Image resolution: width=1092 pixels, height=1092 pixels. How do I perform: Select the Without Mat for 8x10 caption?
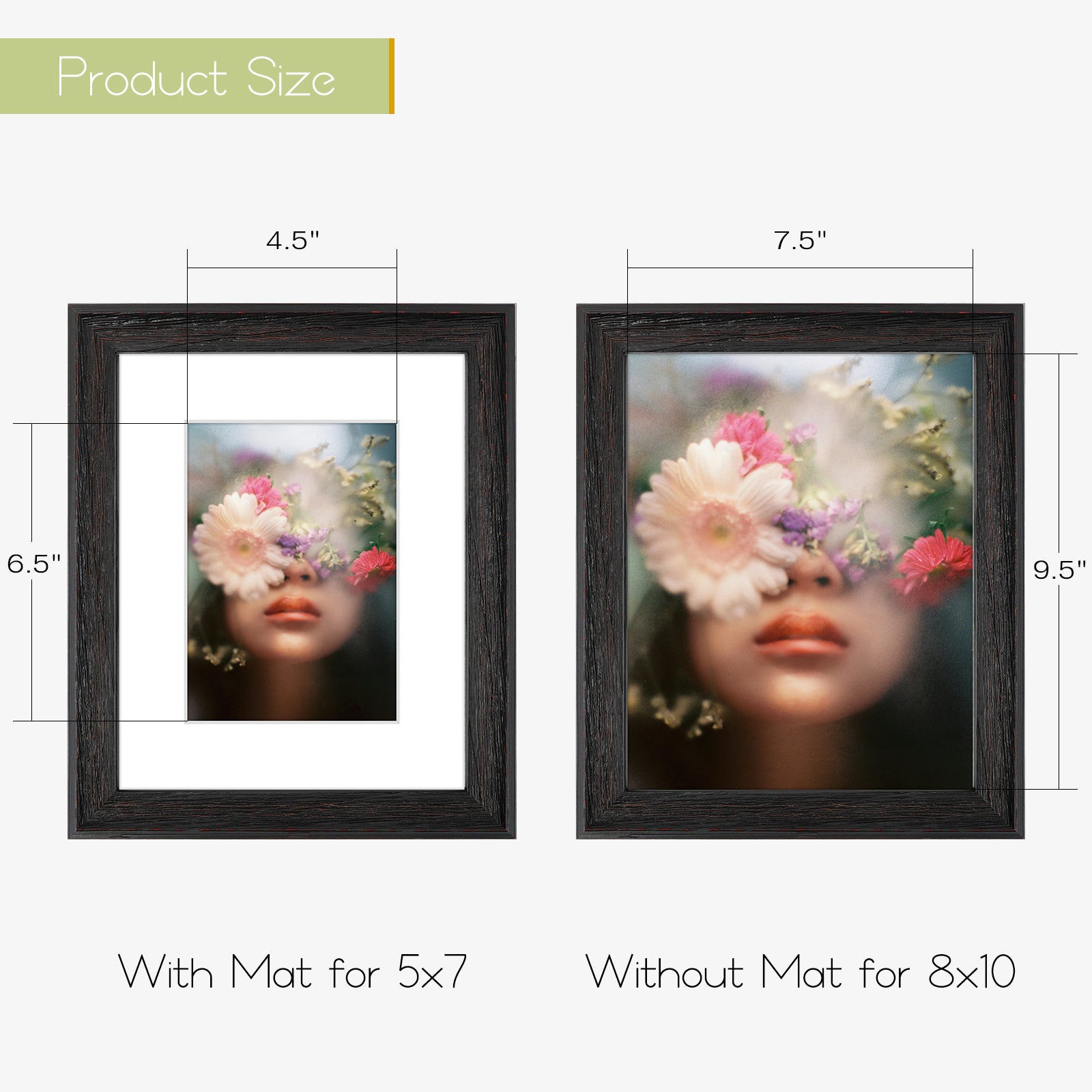[801, 972]
